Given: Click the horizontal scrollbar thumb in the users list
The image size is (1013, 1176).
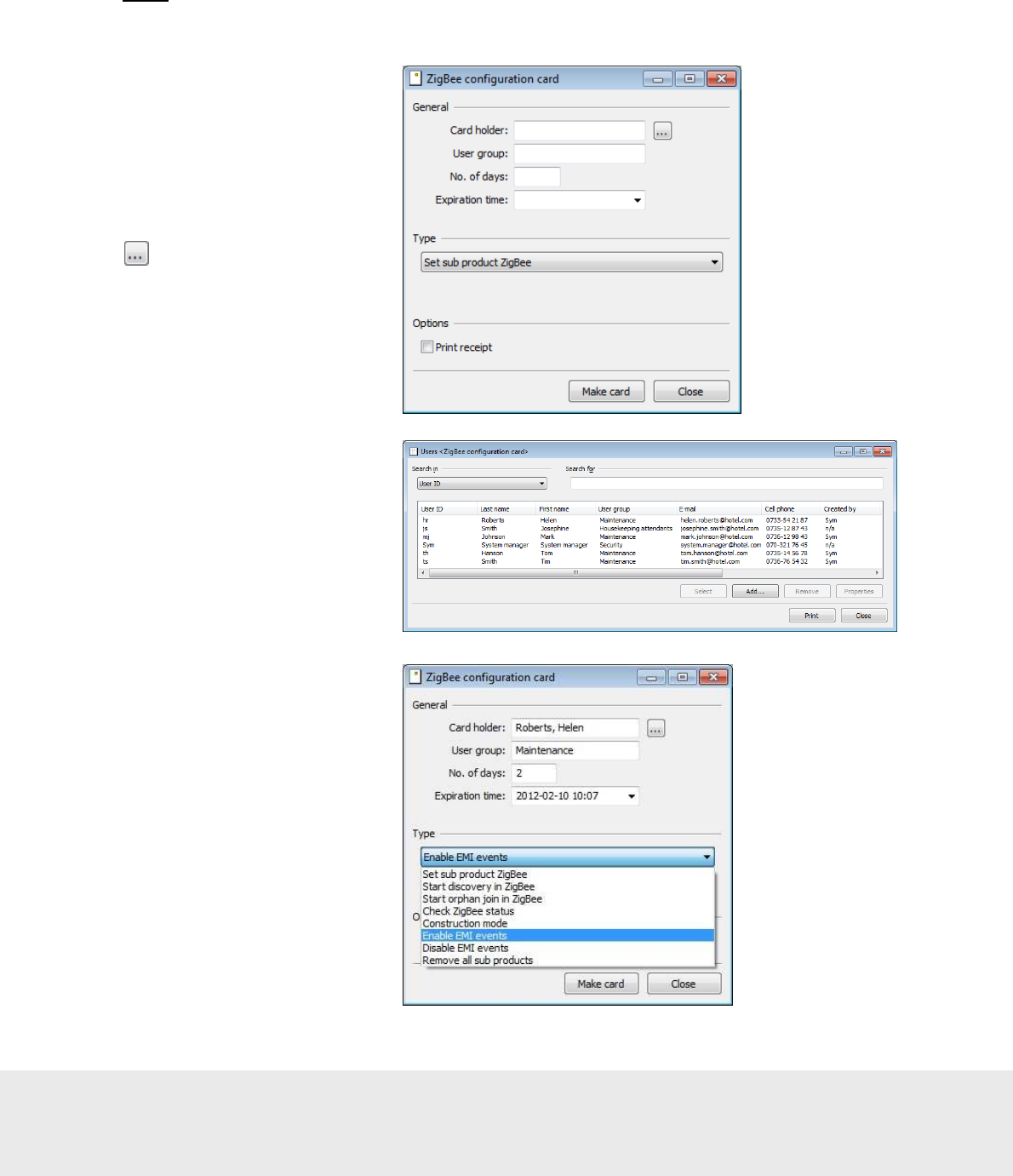Looking at the screenshot, I should [x=575, y=573].
